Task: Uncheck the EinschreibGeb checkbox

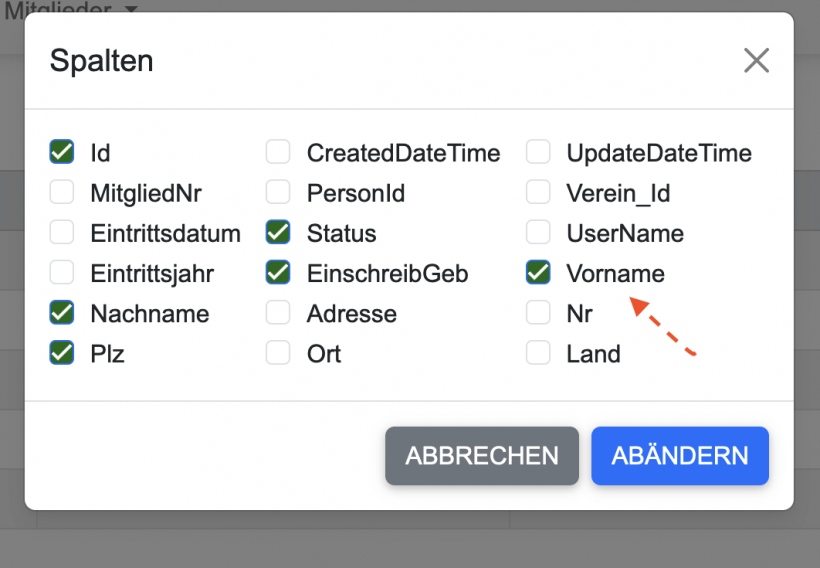Action: pos(278,273)
